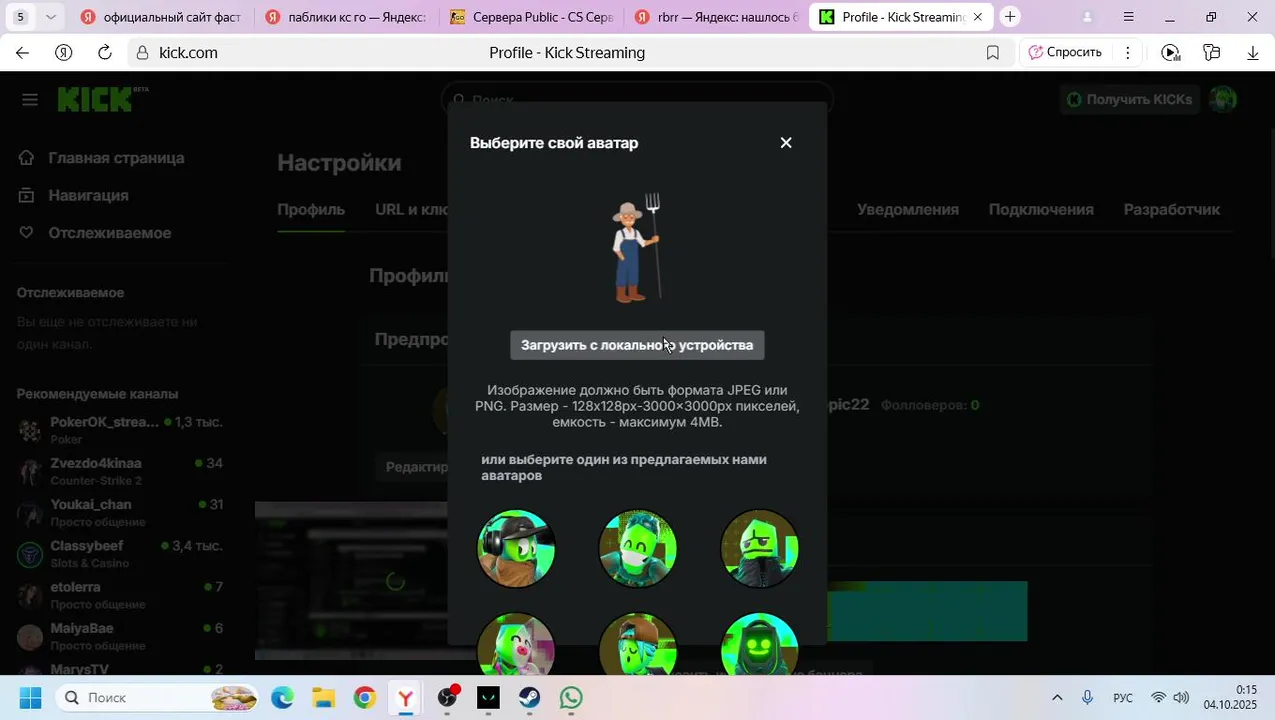This screenshot has width=1275, height=720.
Task: Open File Explorer from the taskbar
Action: [x=322, y=698]
